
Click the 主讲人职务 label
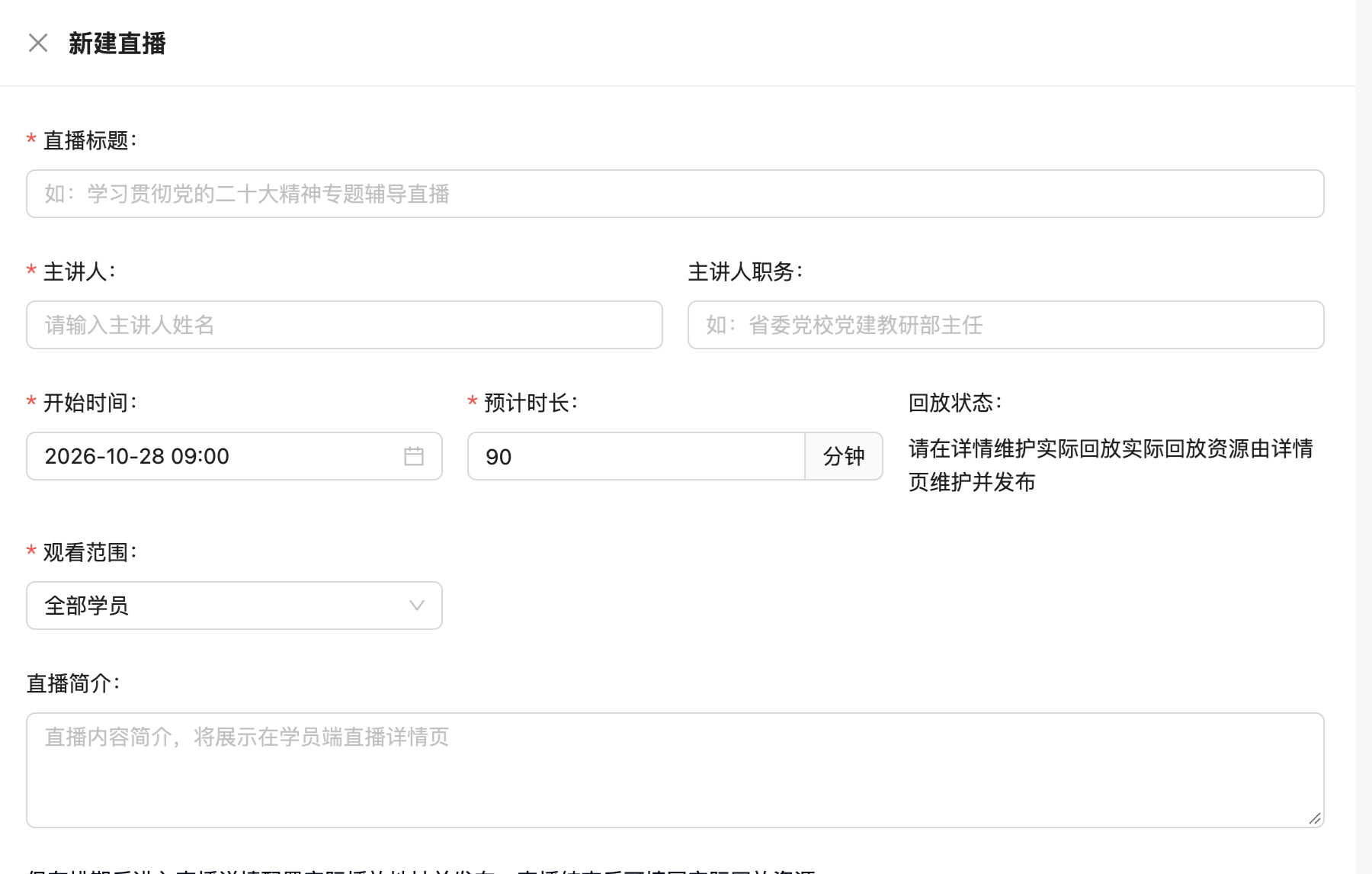click(745, 272)
